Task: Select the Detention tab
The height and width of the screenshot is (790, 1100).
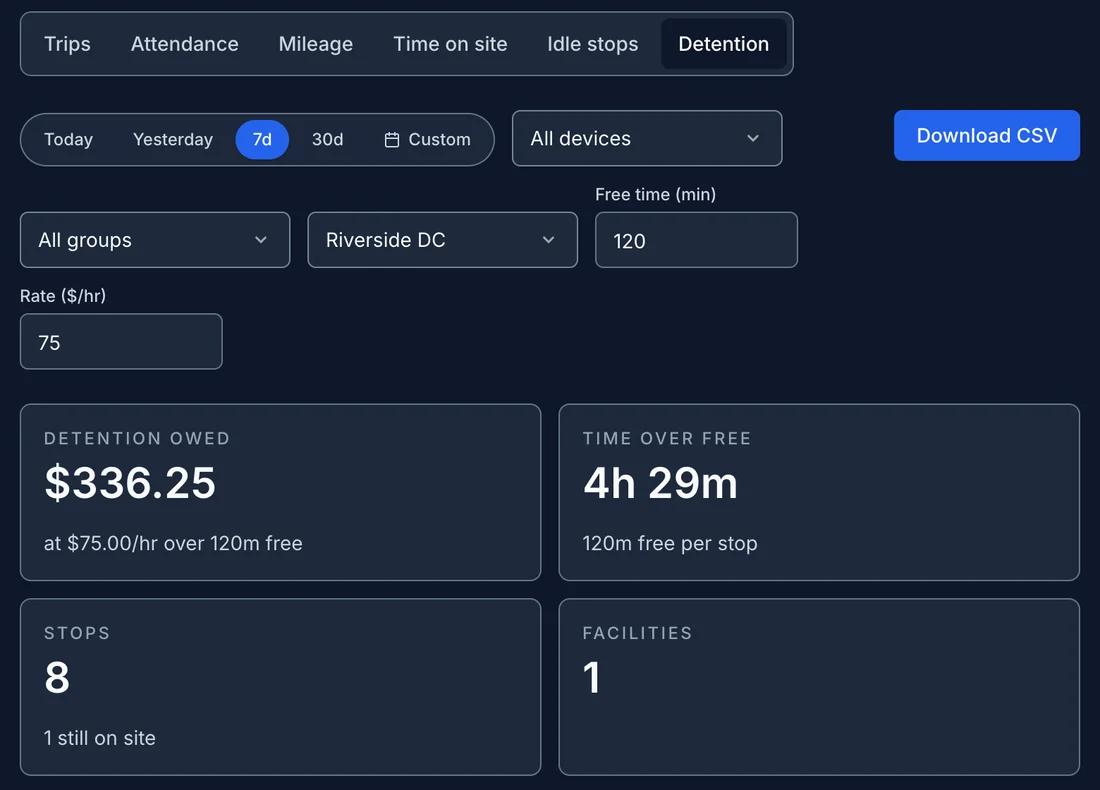Action: click(x=723, y=43)
